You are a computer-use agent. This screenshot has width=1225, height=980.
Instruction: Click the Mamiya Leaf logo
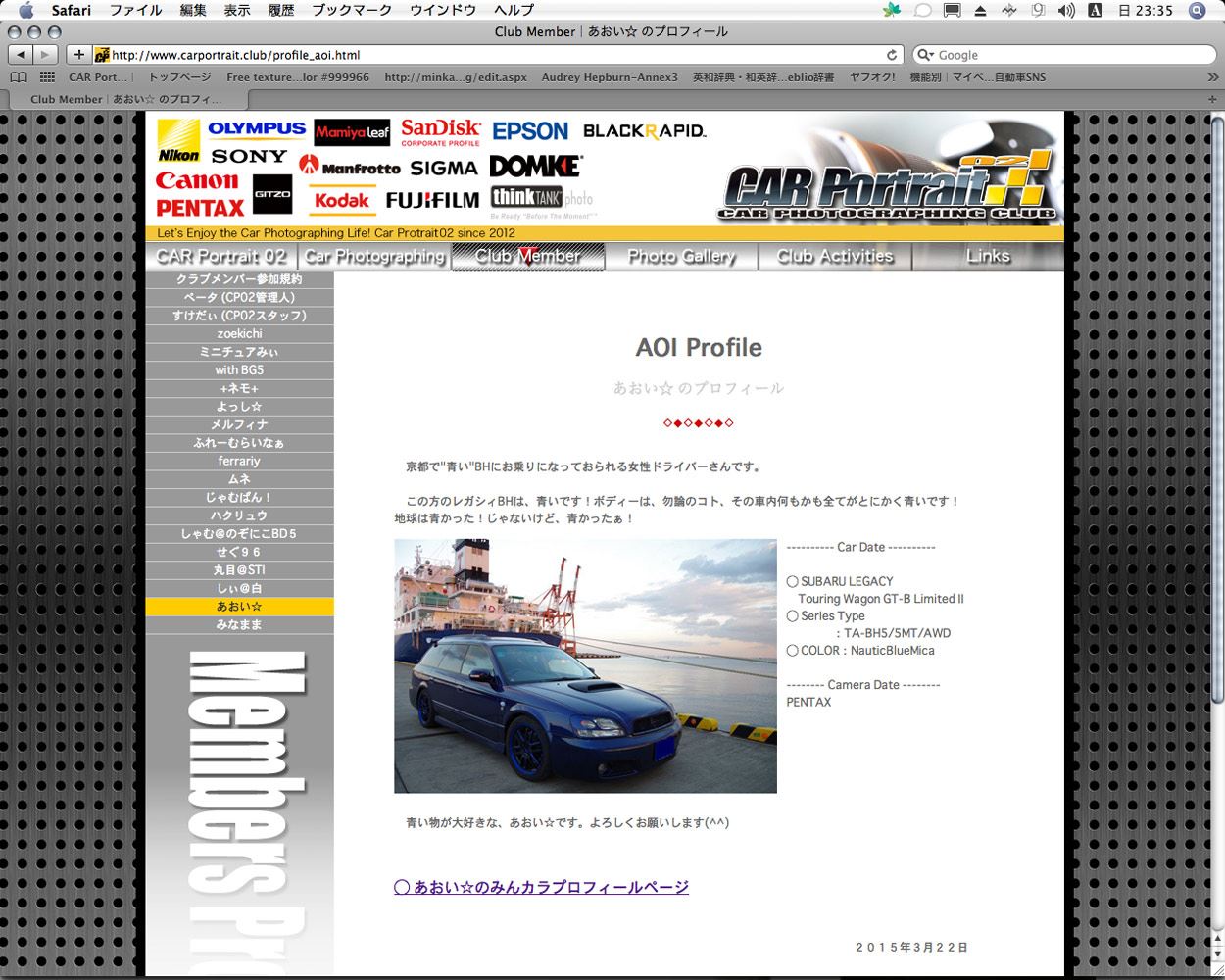point(352,132)
